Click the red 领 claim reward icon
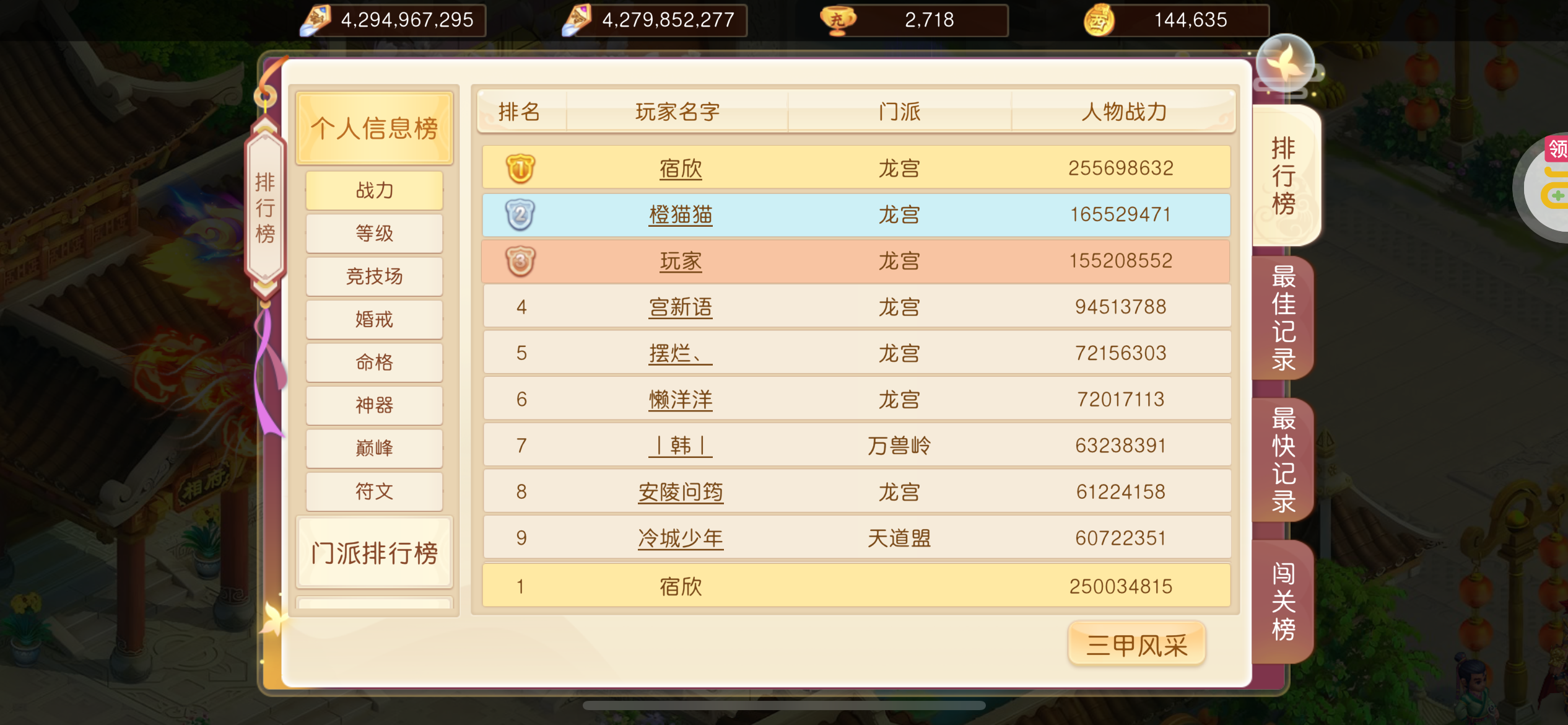This screenshot has height=725, width=1568. point(1557,149)
